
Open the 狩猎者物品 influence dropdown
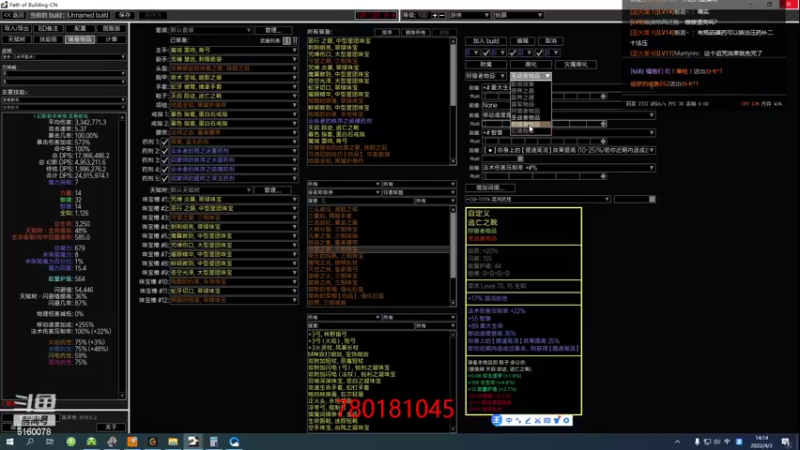tap(486, 76)
